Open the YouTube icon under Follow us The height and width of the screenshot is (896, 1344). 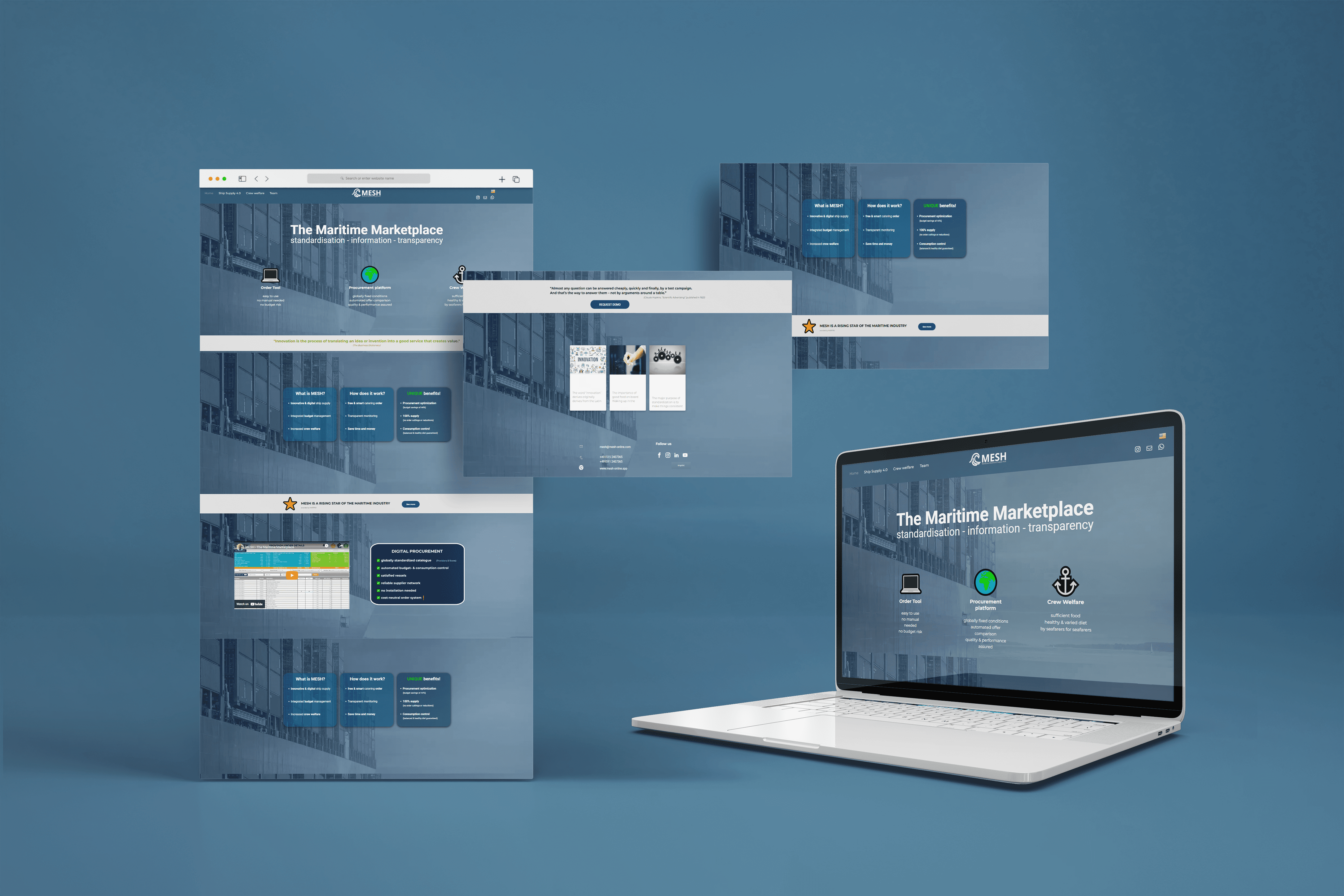(x=685, y=455)
